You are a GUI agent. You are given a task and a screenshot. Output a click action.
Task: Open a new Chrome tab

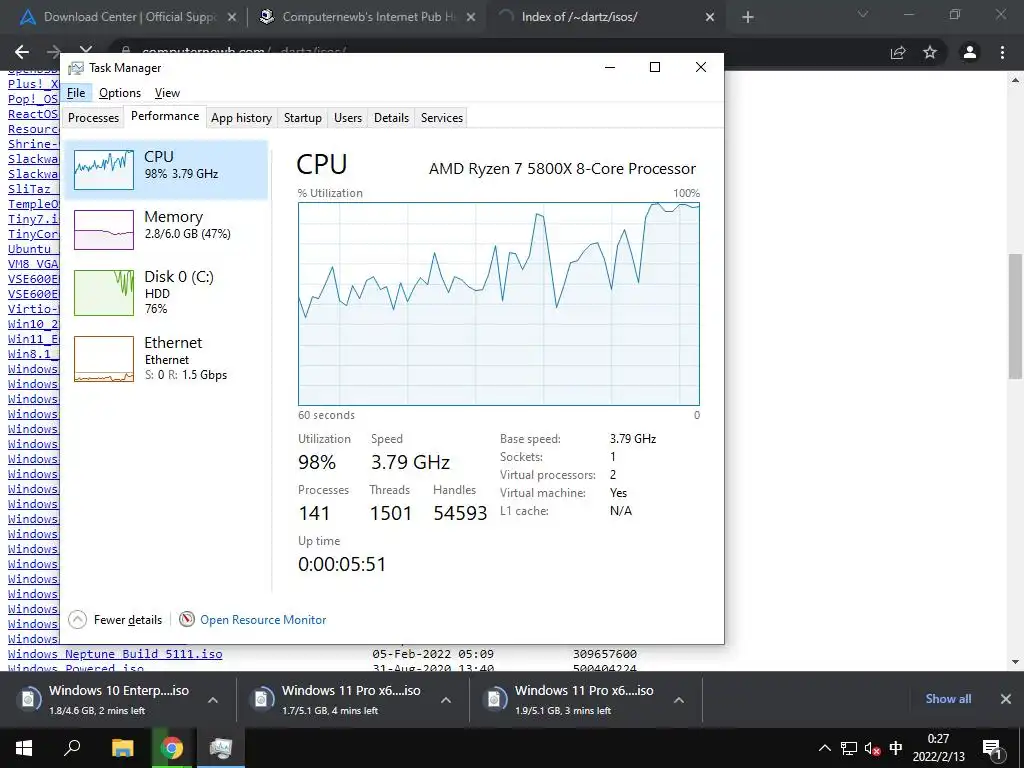748,18
